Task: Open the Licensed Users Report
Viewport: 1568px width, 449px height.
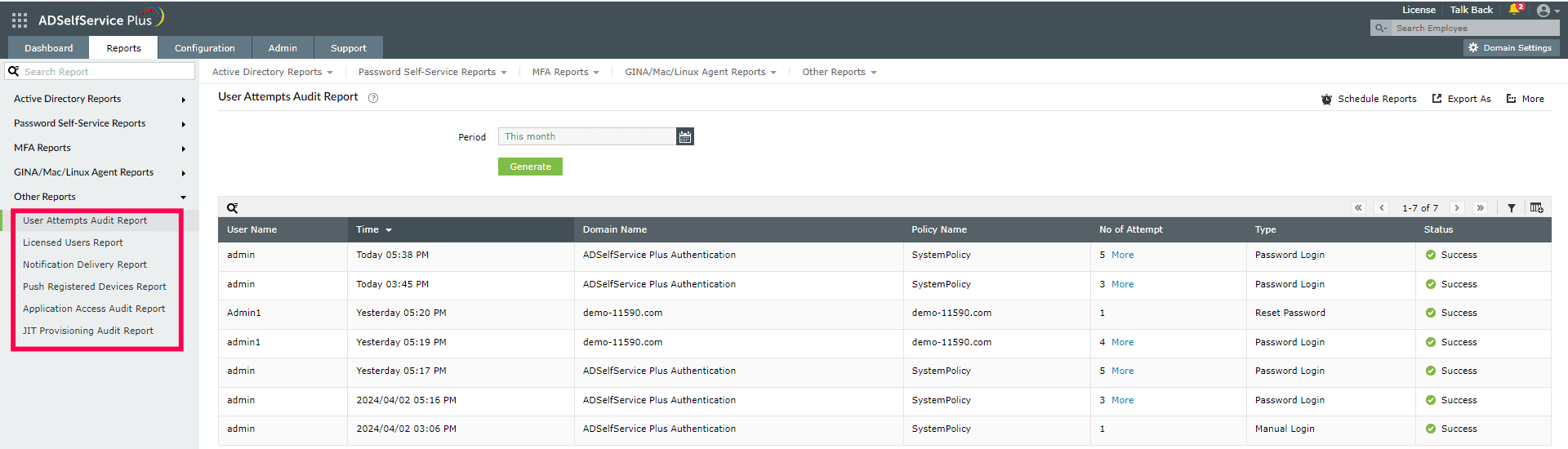Action: coord(73,242)
